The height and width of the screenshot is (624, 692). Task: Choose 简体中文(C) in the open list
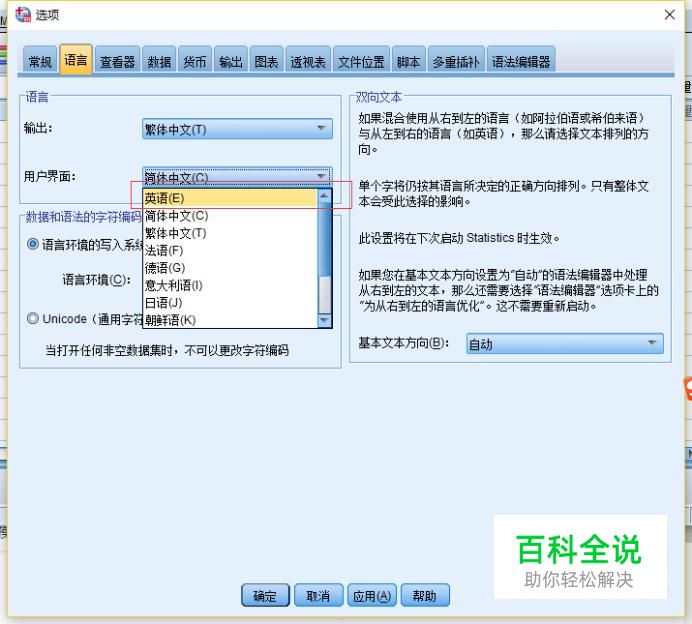click(x=230, y=216)
